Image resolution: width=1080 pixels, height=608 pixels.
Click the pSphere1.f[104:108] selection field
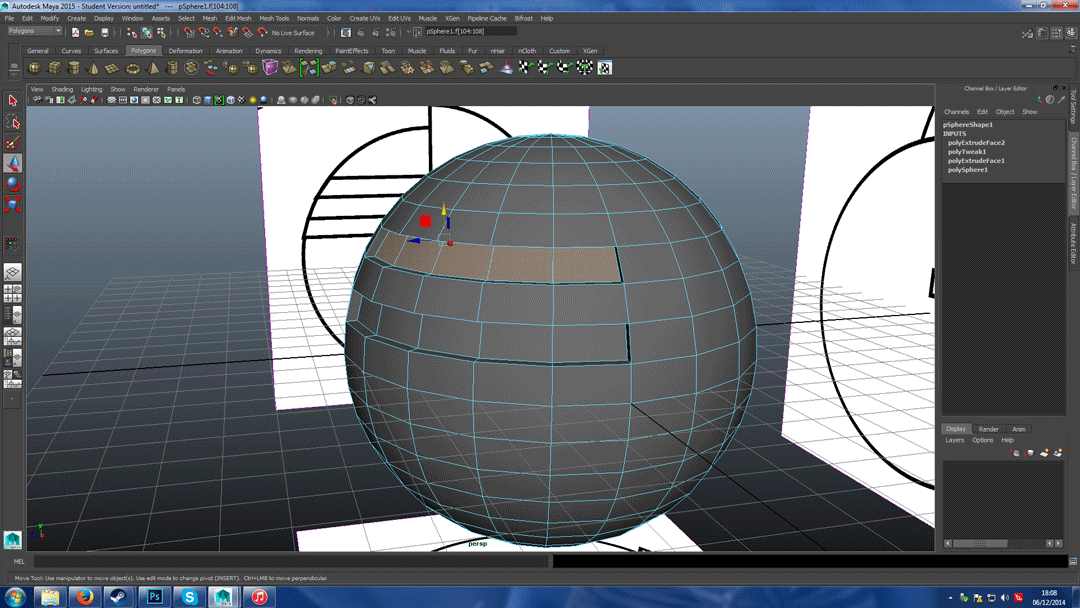point(470,32)
